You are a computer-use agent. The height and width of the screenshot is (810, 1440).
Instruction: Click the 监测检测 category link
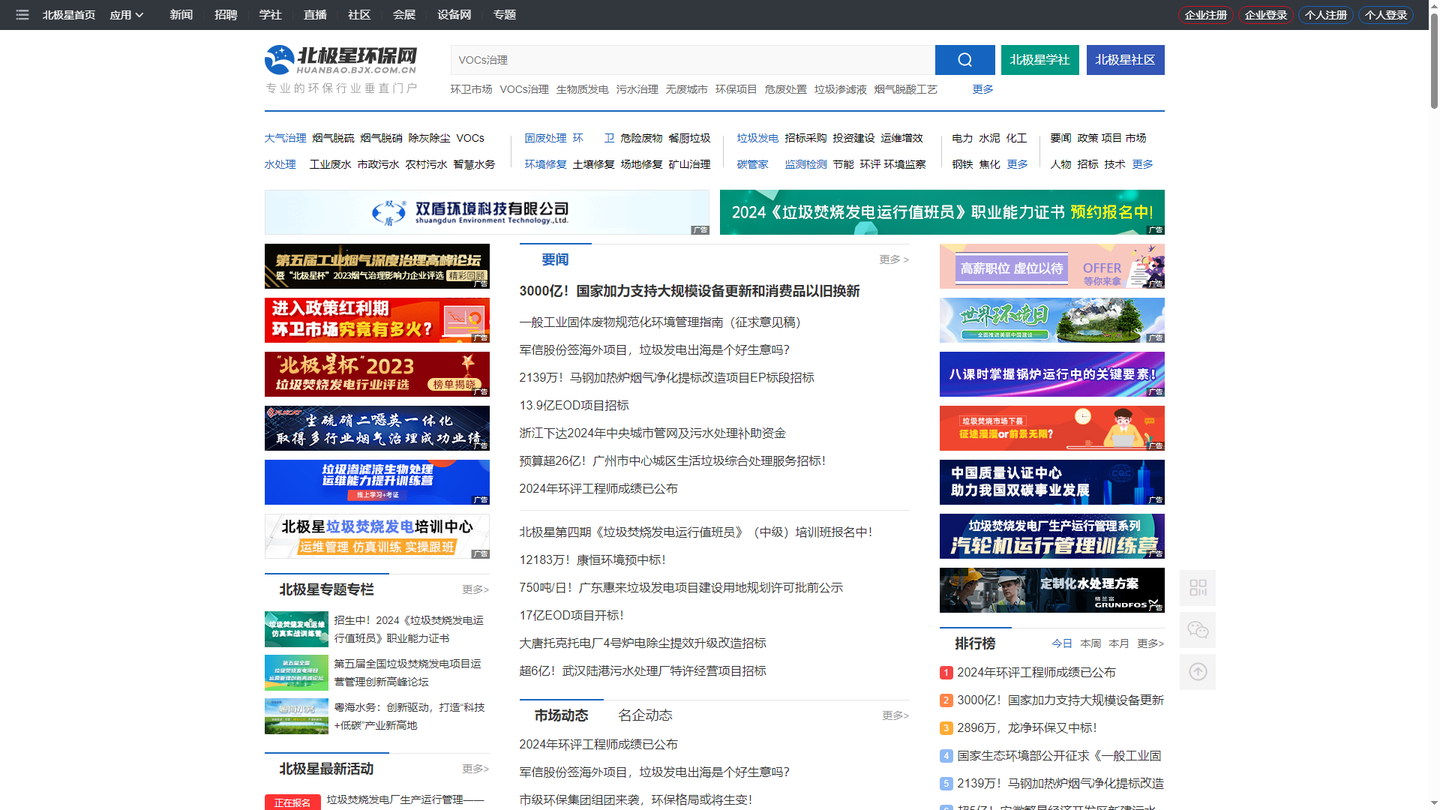(x=806, y=164)
